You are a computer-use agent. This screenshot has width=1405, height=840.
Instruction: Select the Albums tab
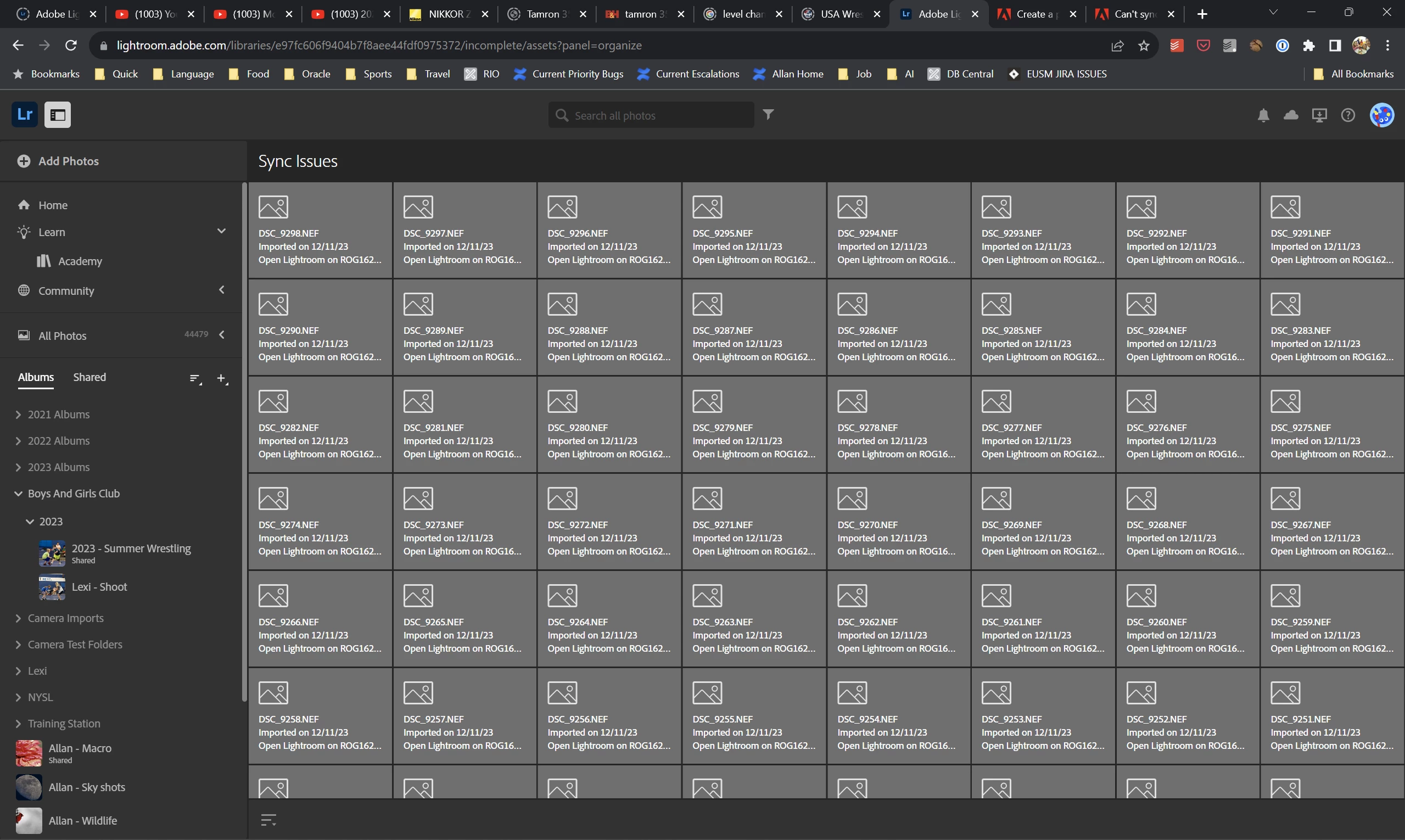(36, 377)
